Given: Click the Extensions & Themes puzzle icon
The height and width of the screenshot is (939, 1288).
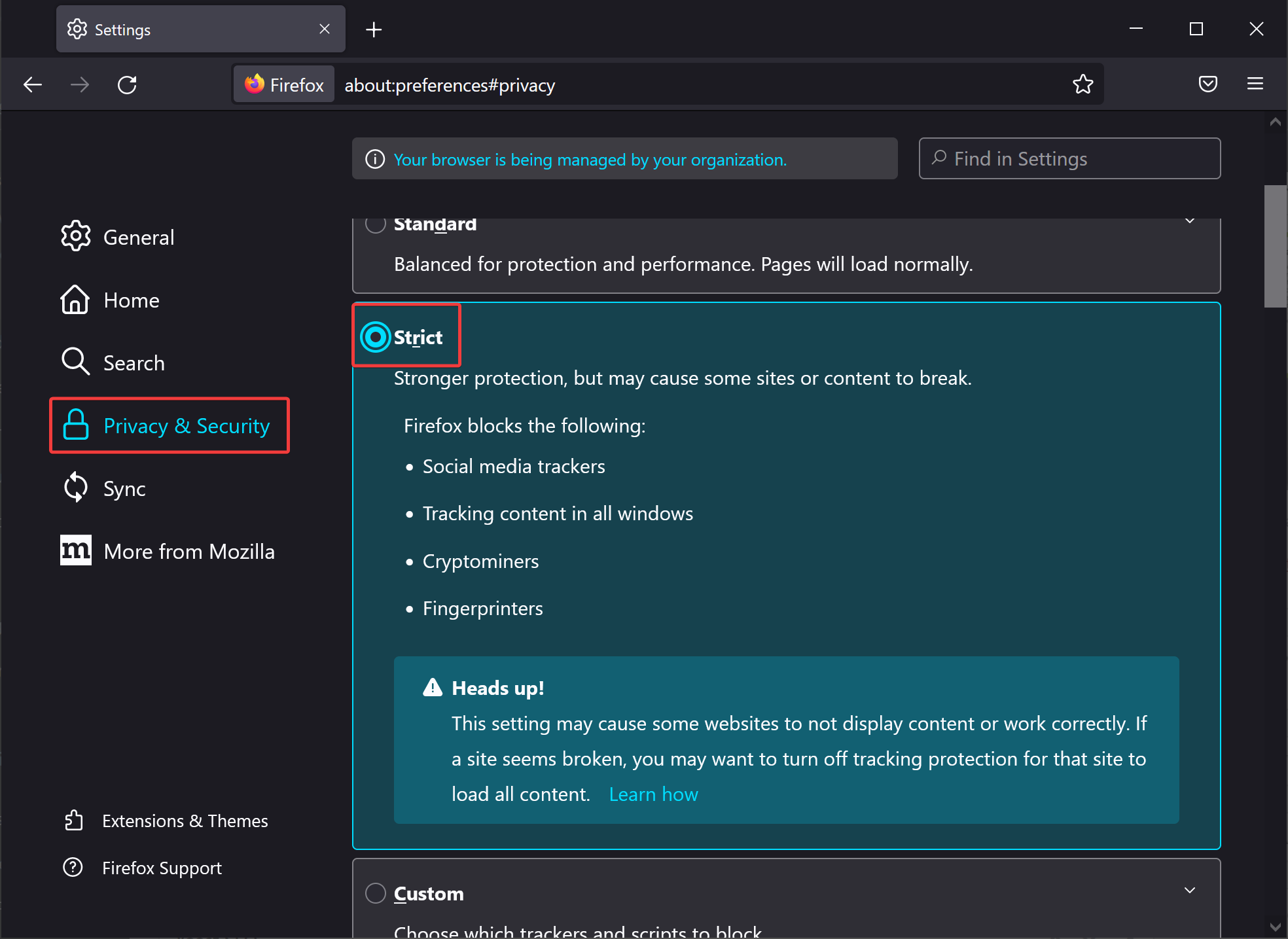Looking at the screenshot, I should click(74, 820).
